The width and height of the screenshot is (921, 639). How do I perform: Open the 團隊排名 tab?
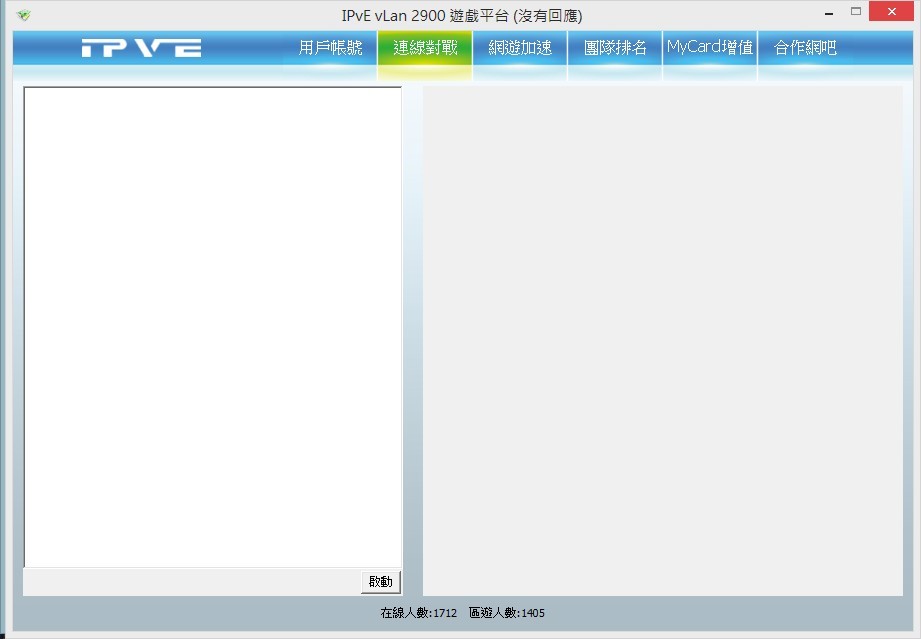click(615, 48)
